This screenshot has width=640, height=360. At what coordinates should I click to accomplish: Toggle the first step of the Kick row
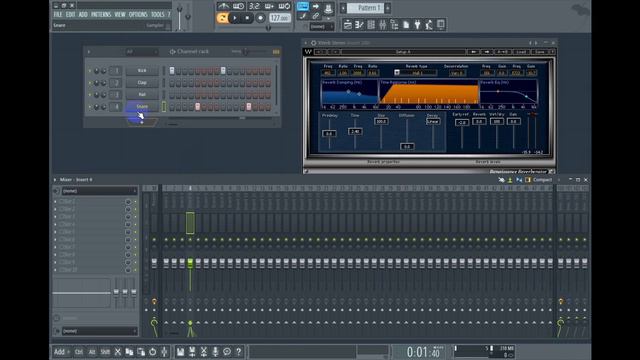pos(172,71)
